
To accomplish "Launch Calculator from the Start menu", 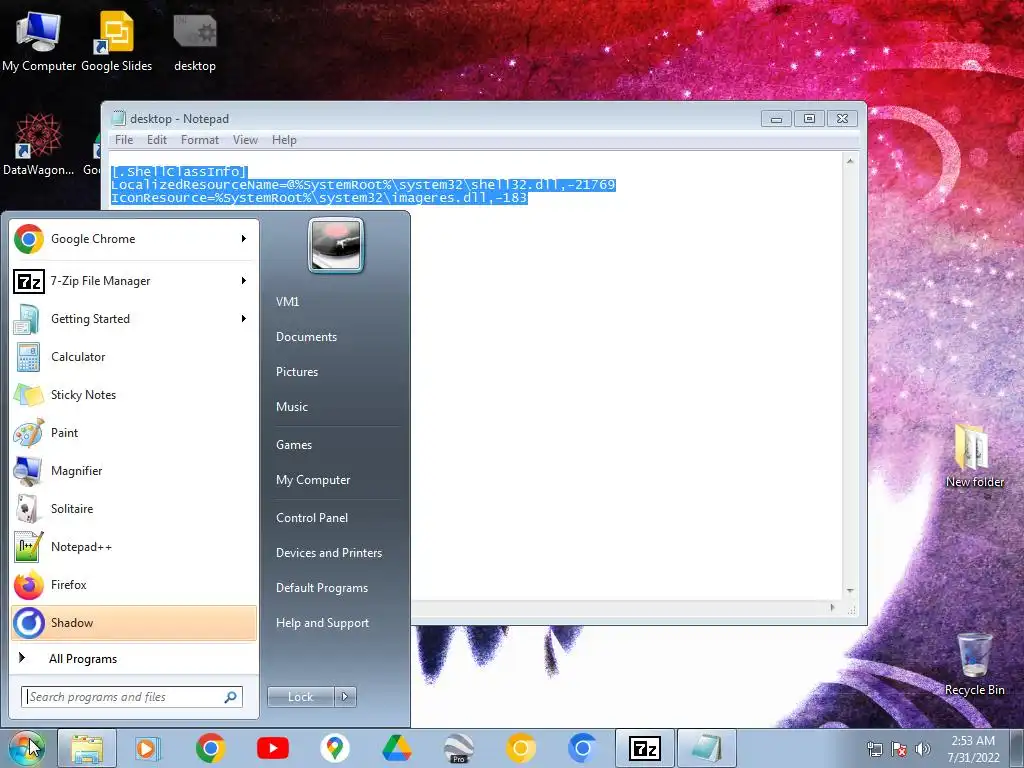I will click(x=134, y=357).
